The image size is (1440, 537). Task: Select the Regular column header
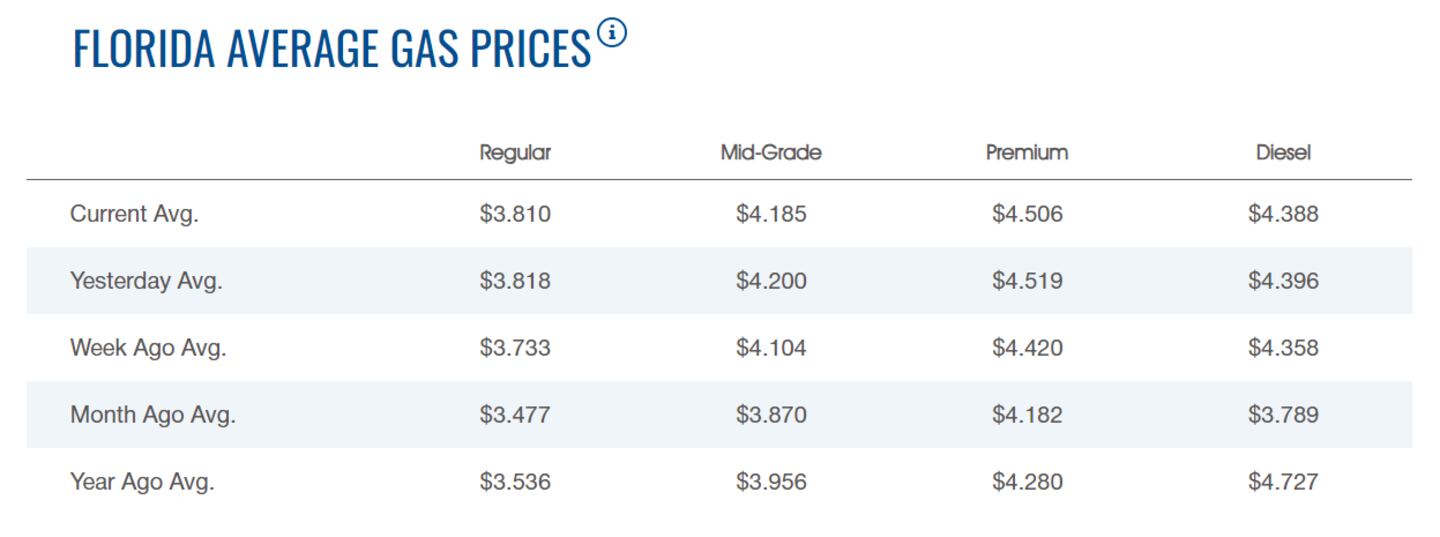pyautogui.click(x=515, y=153)
